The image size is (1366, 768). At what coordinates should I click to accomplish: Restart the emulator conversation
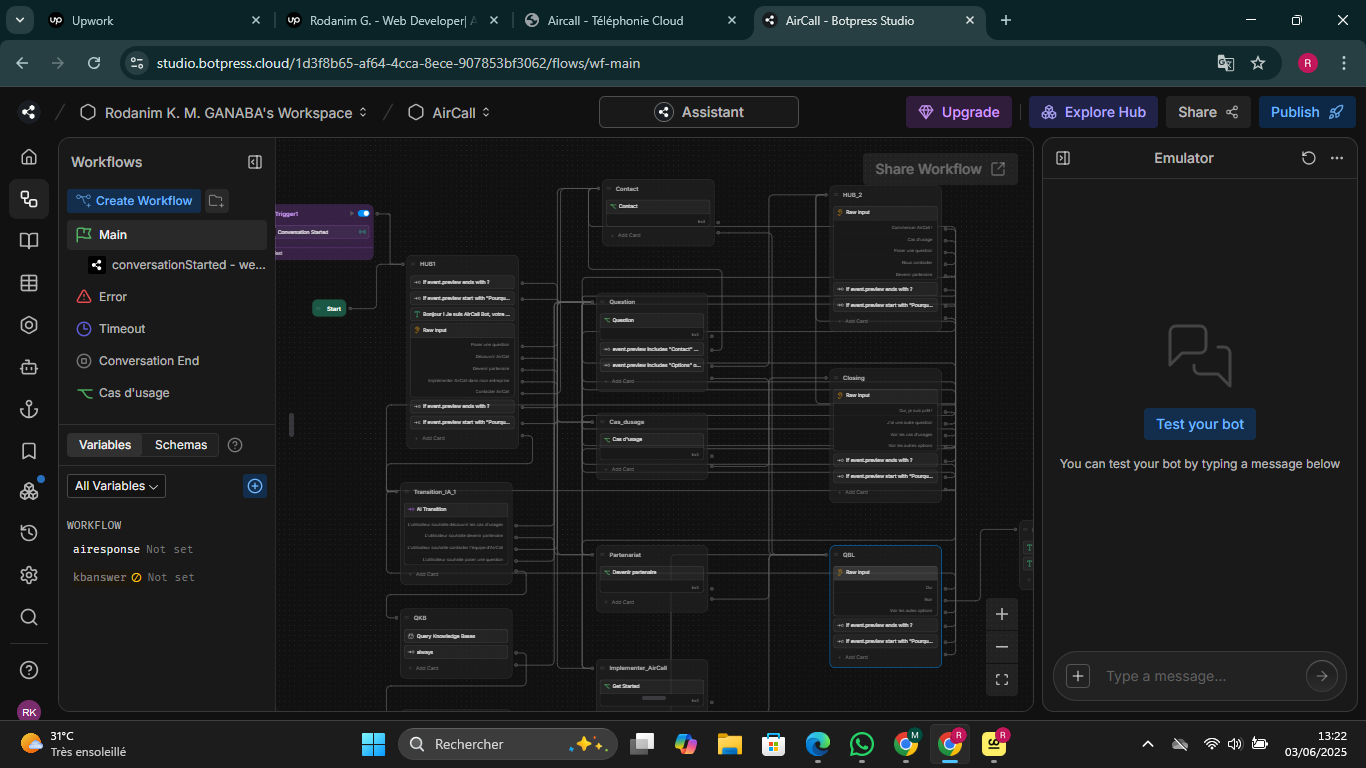(x=1308, y=158)
